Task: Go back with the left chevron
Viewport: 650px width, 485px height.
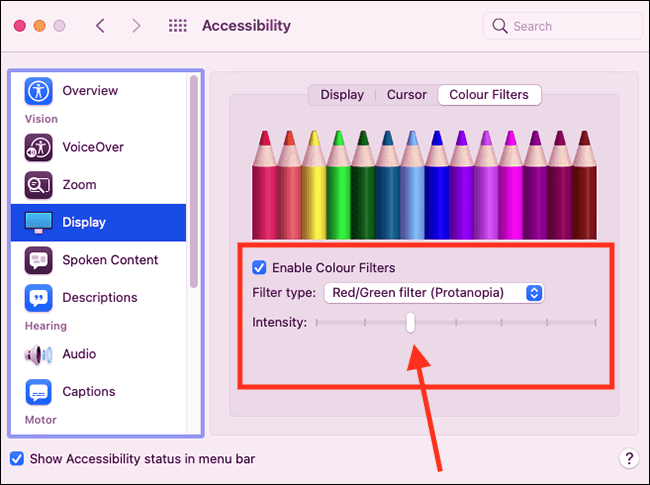Action: [x=100, y=26]
